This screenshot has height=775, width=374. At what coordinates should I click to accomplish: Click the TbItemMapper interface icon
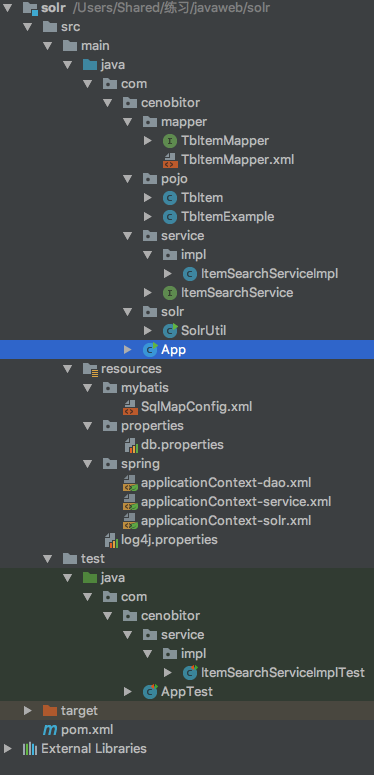pos(169,141)
